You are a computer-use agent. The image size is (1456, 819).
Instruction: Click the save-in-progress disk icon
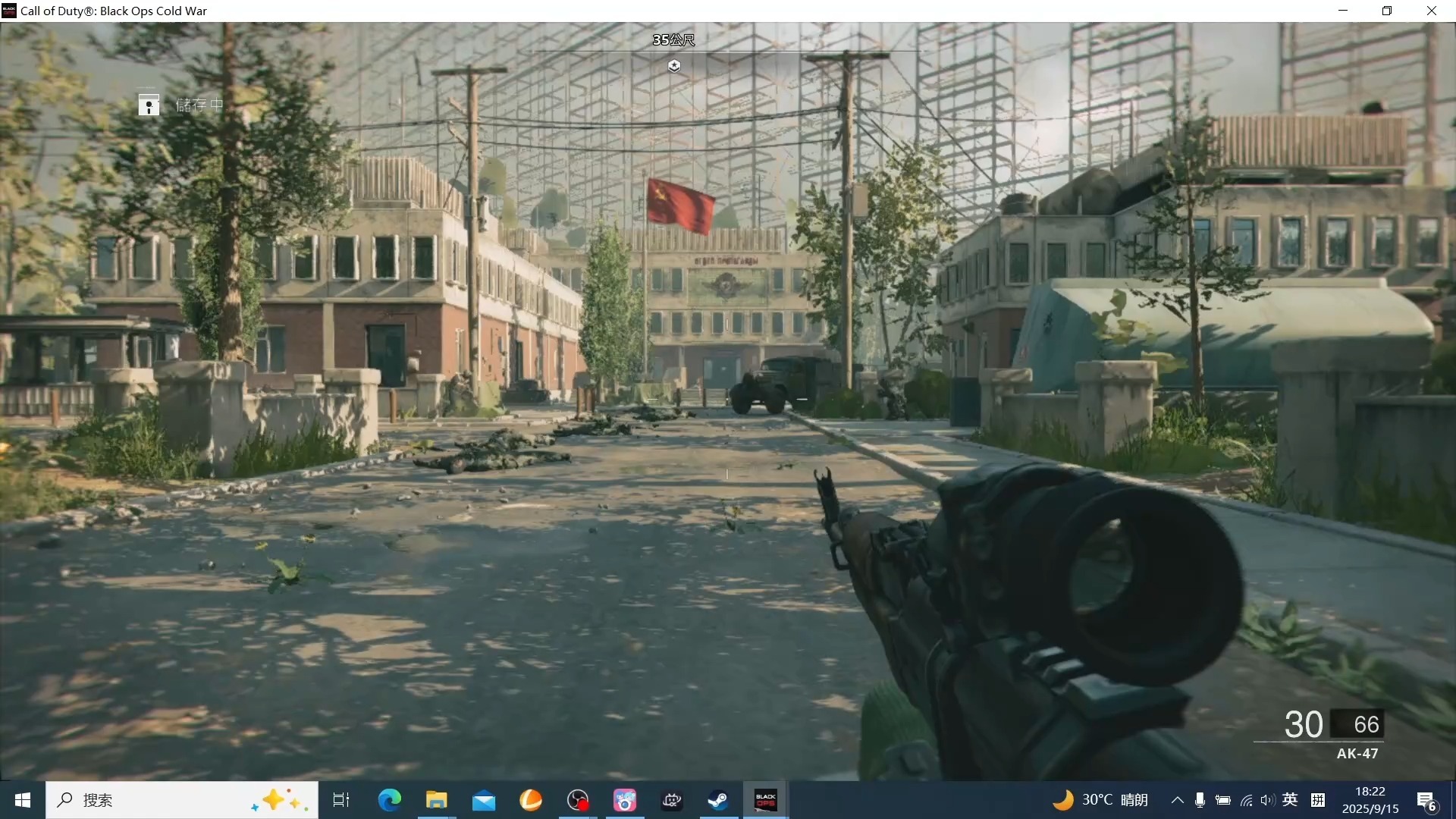tap(149, 105)
